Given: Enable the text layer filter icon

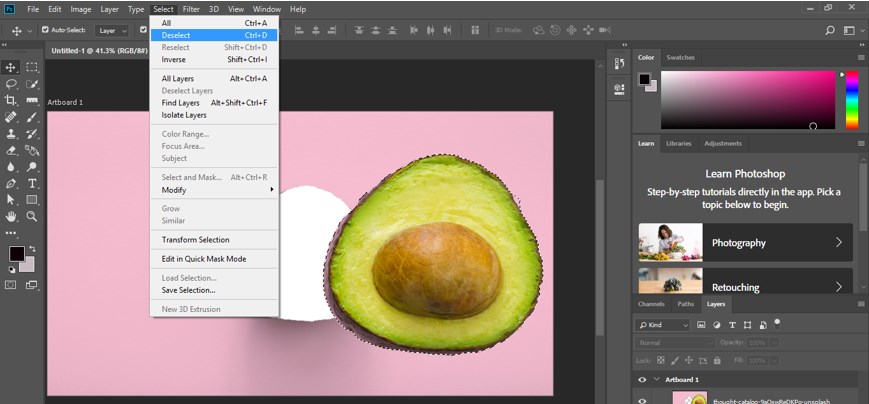Looking at the screenshot, I should point(733,325).
